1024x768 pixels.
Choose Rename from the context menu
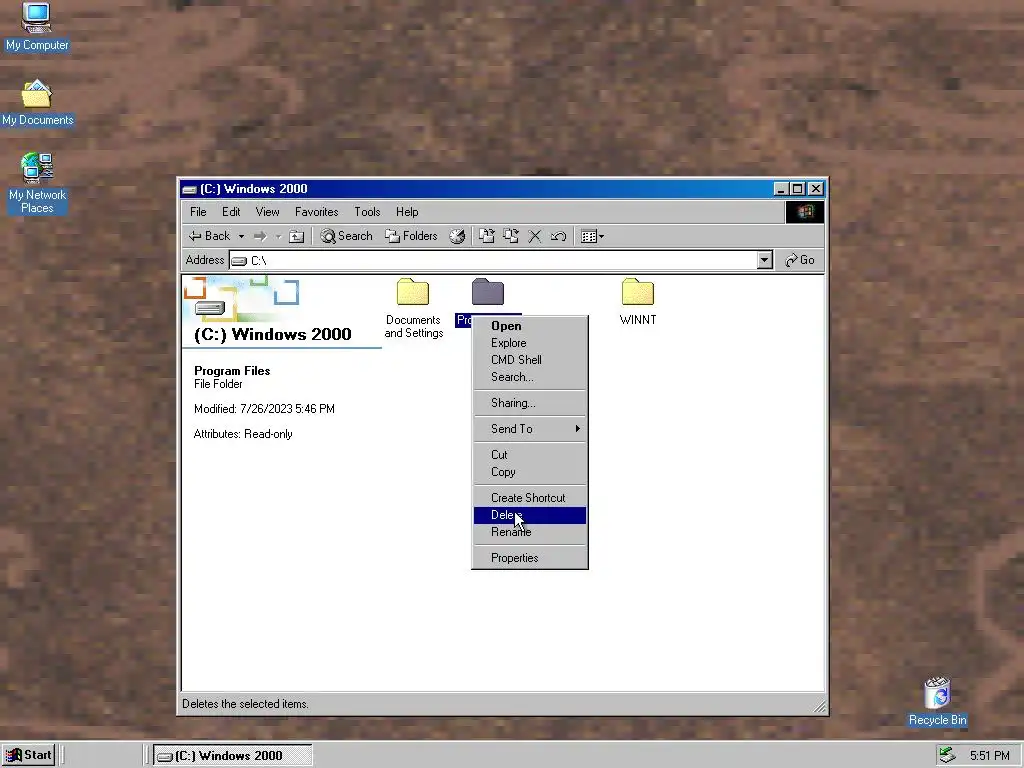[530, 532]
